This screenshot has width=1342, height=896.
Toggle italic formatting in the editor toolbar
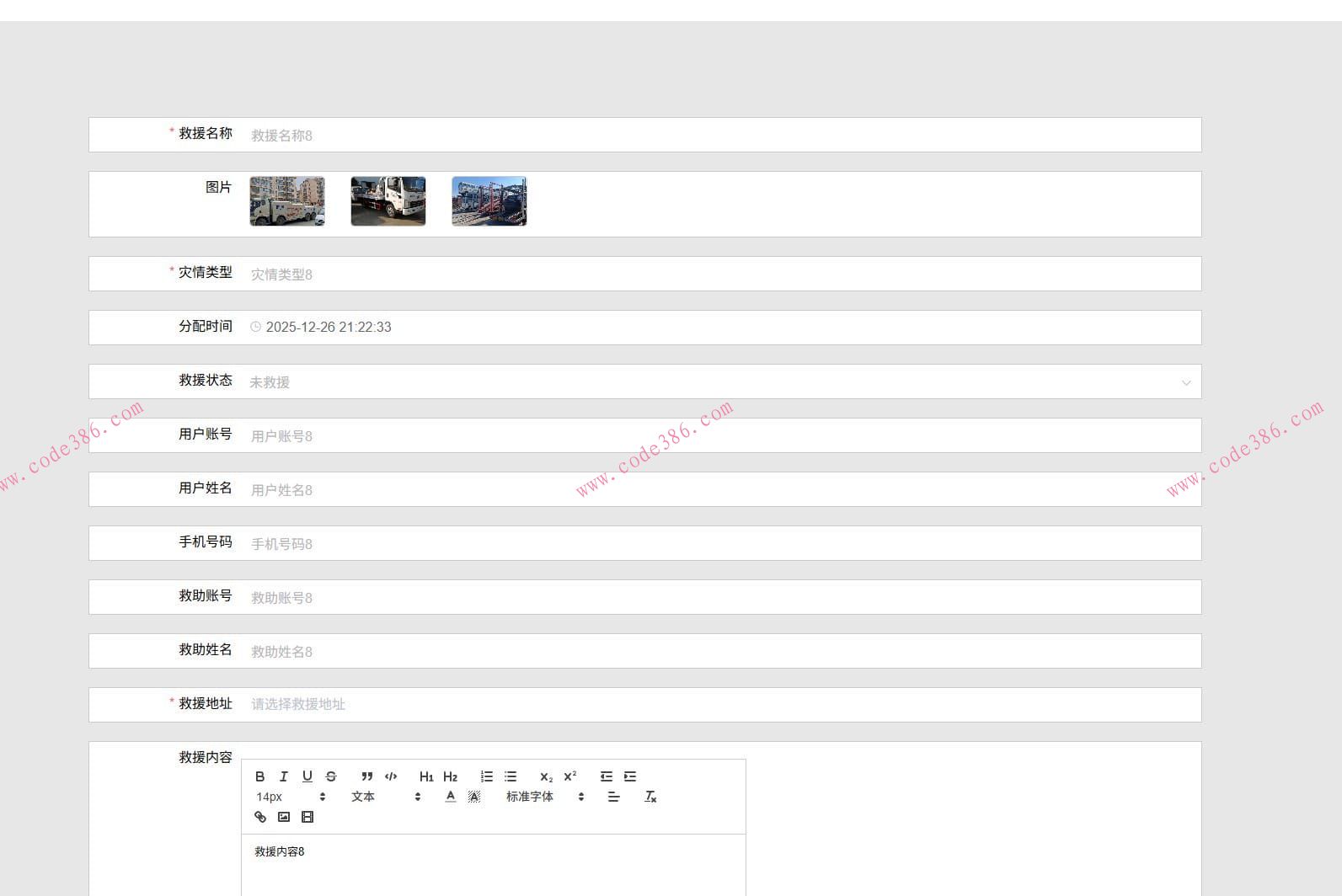[284, 776]
